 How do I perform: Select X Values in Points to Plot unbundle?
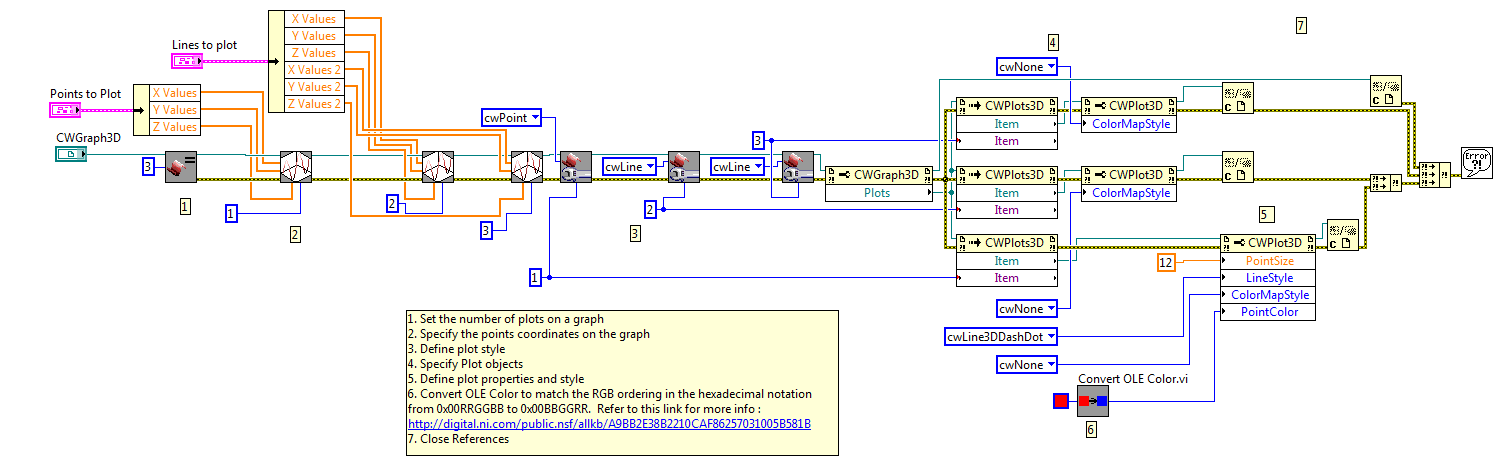tap(174, 93)
